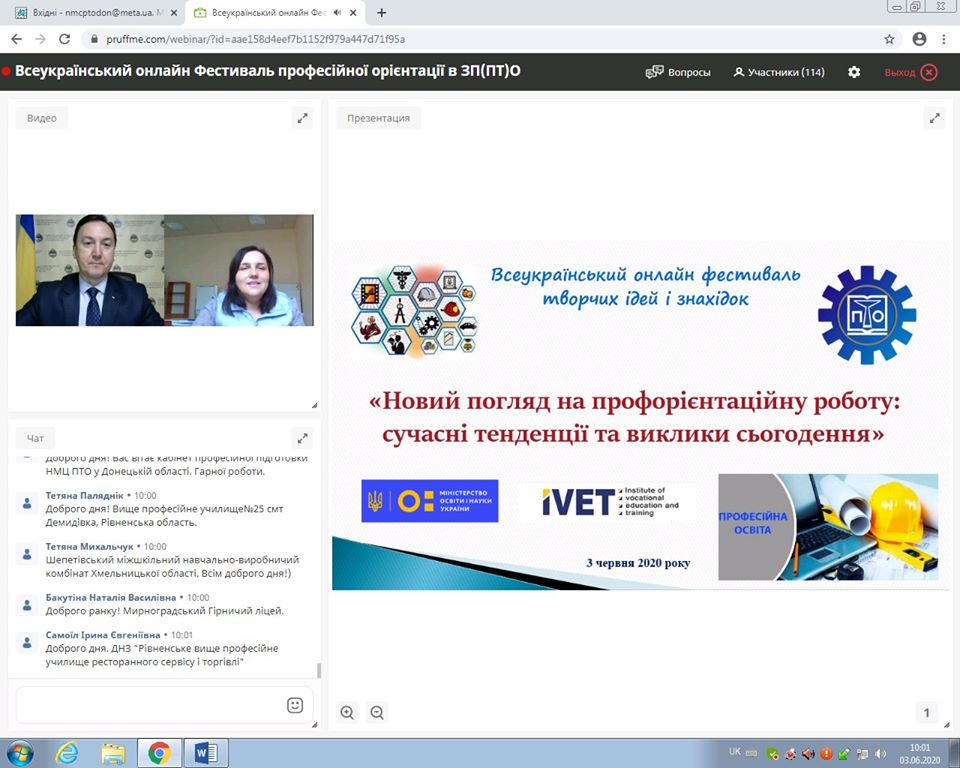The width and height of the screenshot is (960, 768).
Task: Open a new browser tab
Action: (x=381, y=13)
